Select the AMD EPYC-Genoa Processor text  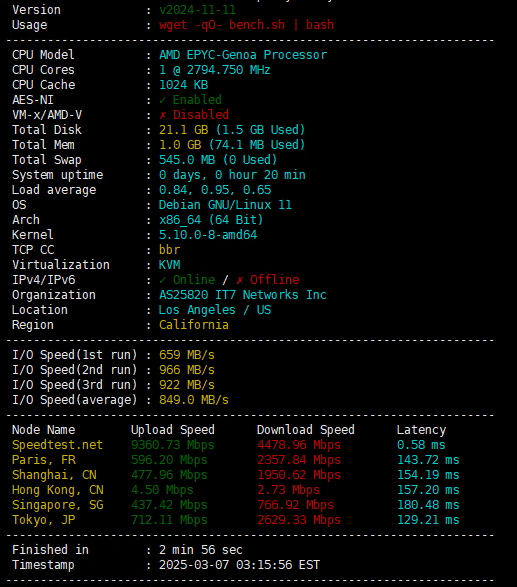point(243,55)
